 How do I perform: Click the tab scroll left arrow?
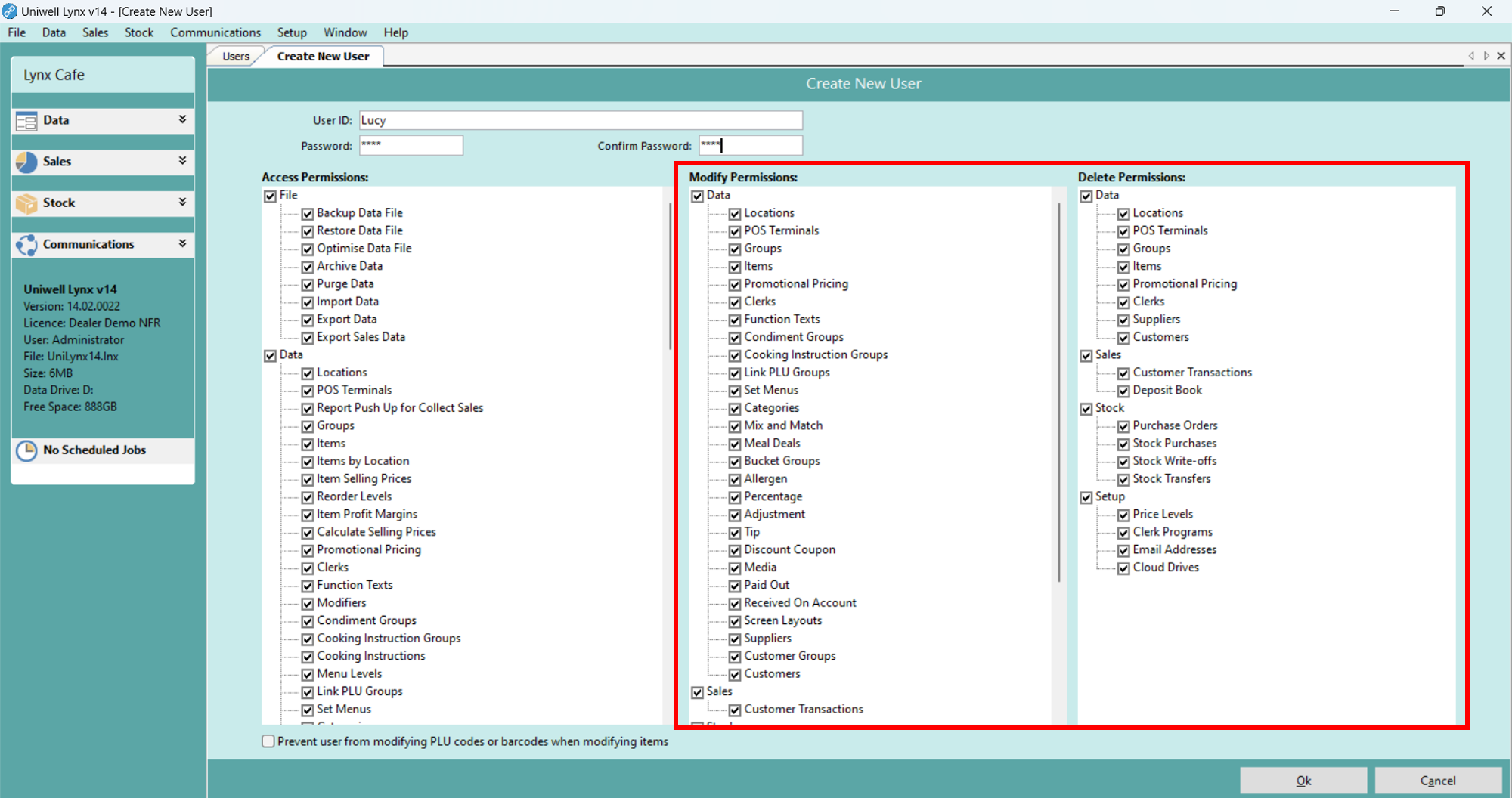(x=1471, y=56)
